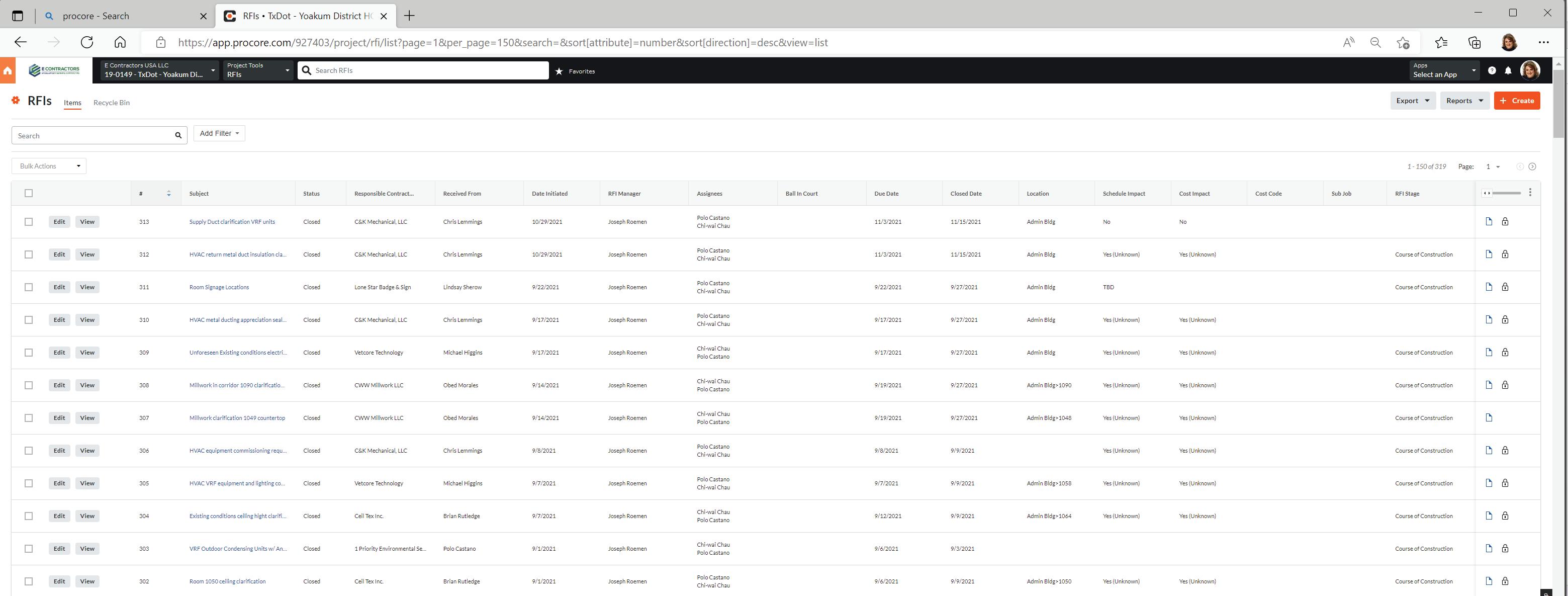Image resolution: width=1568 pixels, height=596 pixels.
Task: Expand the Export dropdown menu
Action: click(1412, 101)
